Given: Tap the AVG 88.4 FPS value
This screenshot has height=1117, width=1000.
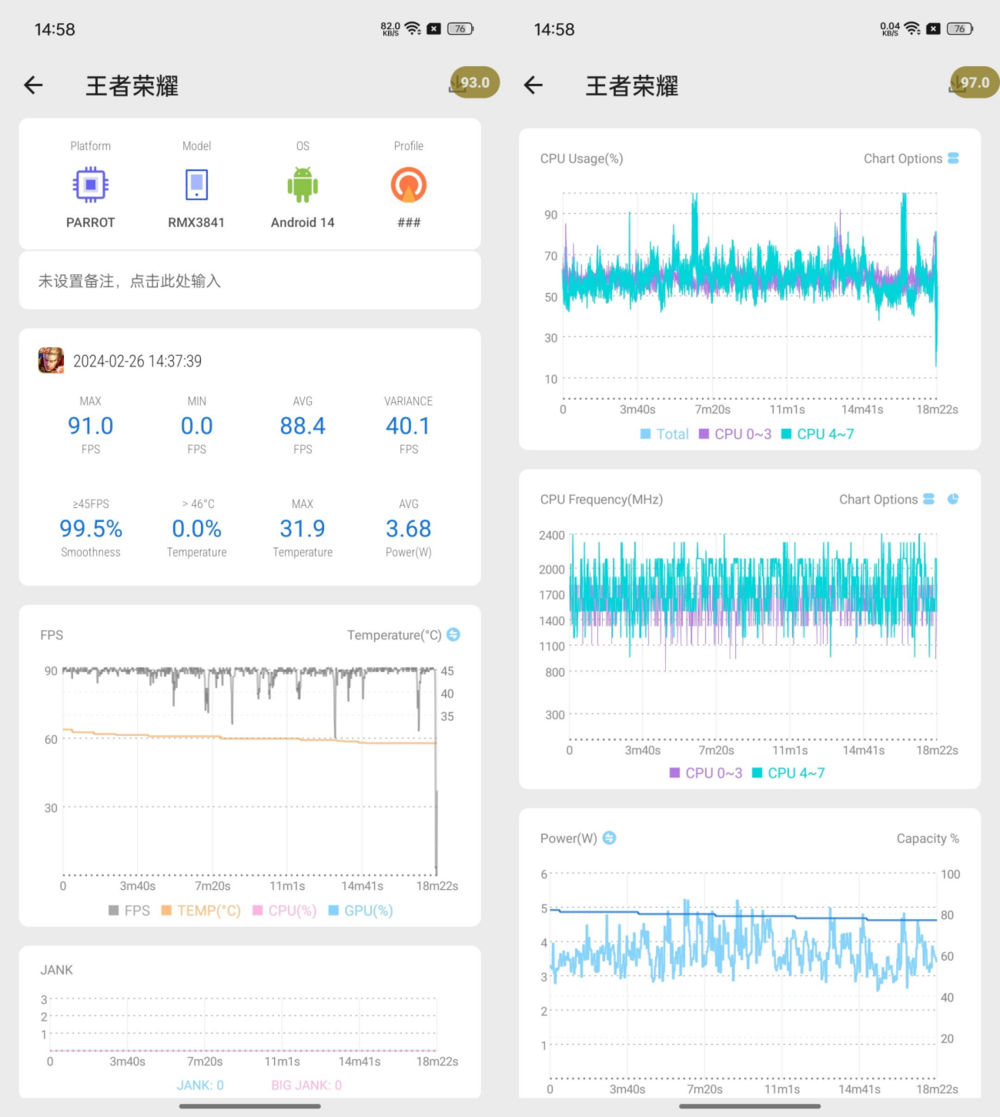Looking at the screenshot, I should [303, 426].
